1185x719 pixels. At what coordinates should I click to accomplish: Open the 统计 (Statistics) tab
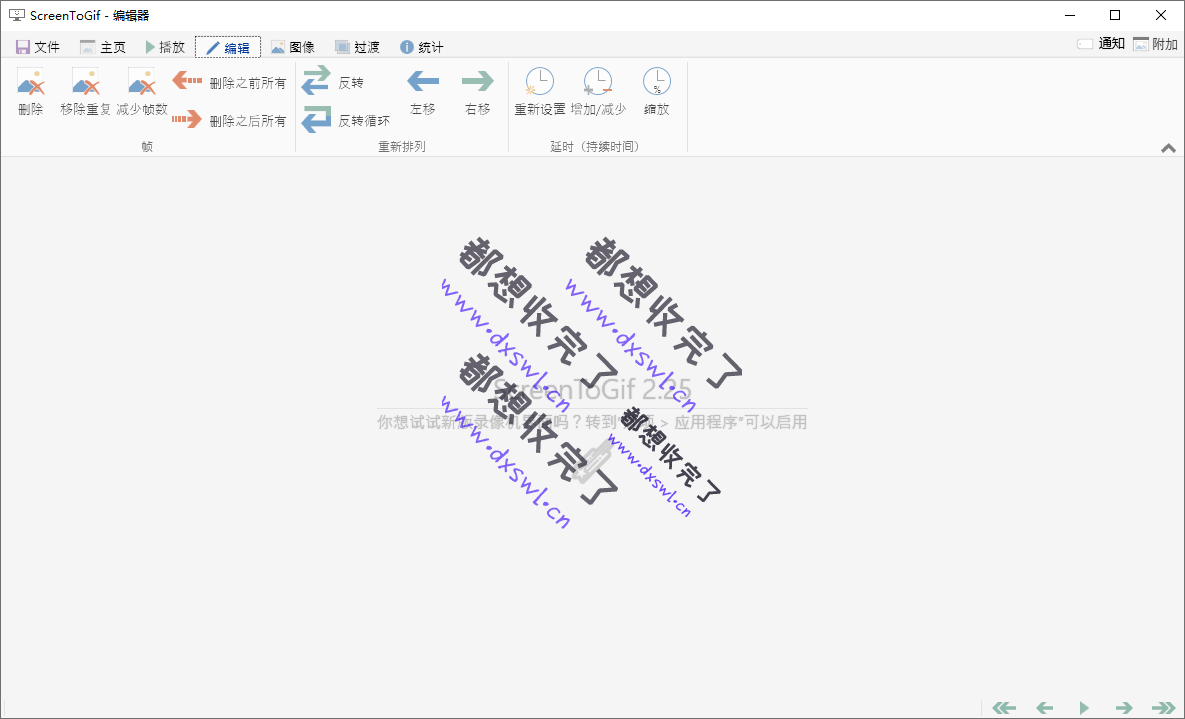tap(421, 47)
